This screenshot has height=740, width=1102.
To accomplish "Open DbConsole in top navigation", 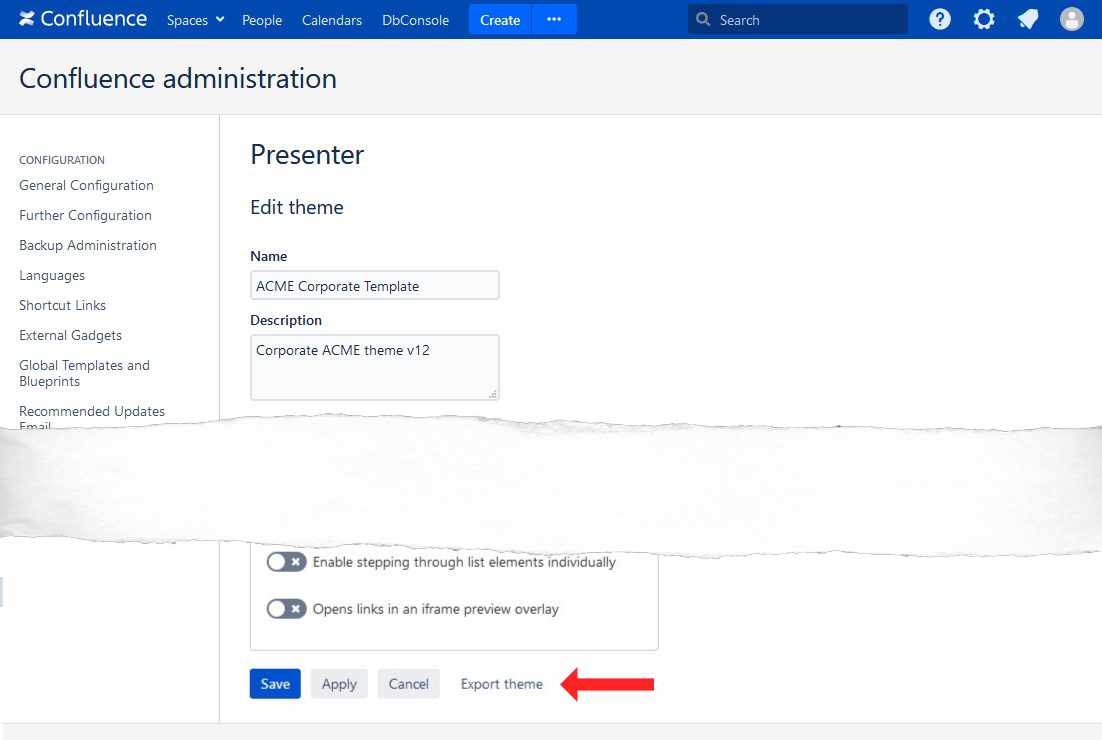I will (x=415, y=20).
